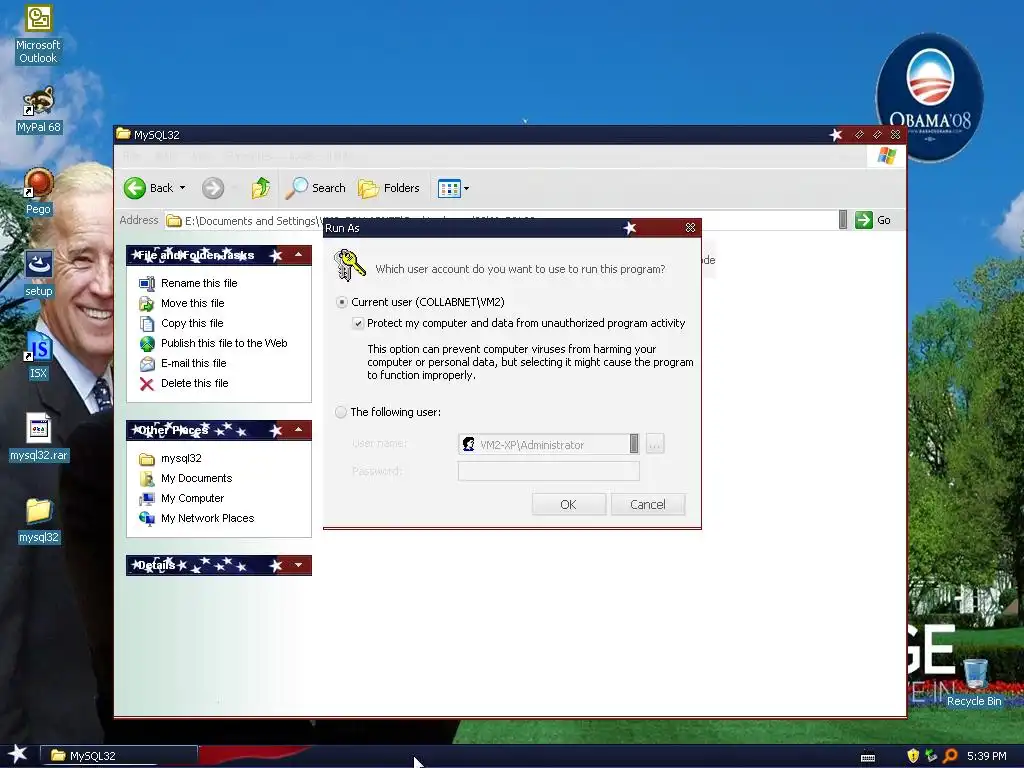Image resolution: width=1024 pixels, height=768 pixels.
Task: Click the Password input field
Action: coord(549,472)
